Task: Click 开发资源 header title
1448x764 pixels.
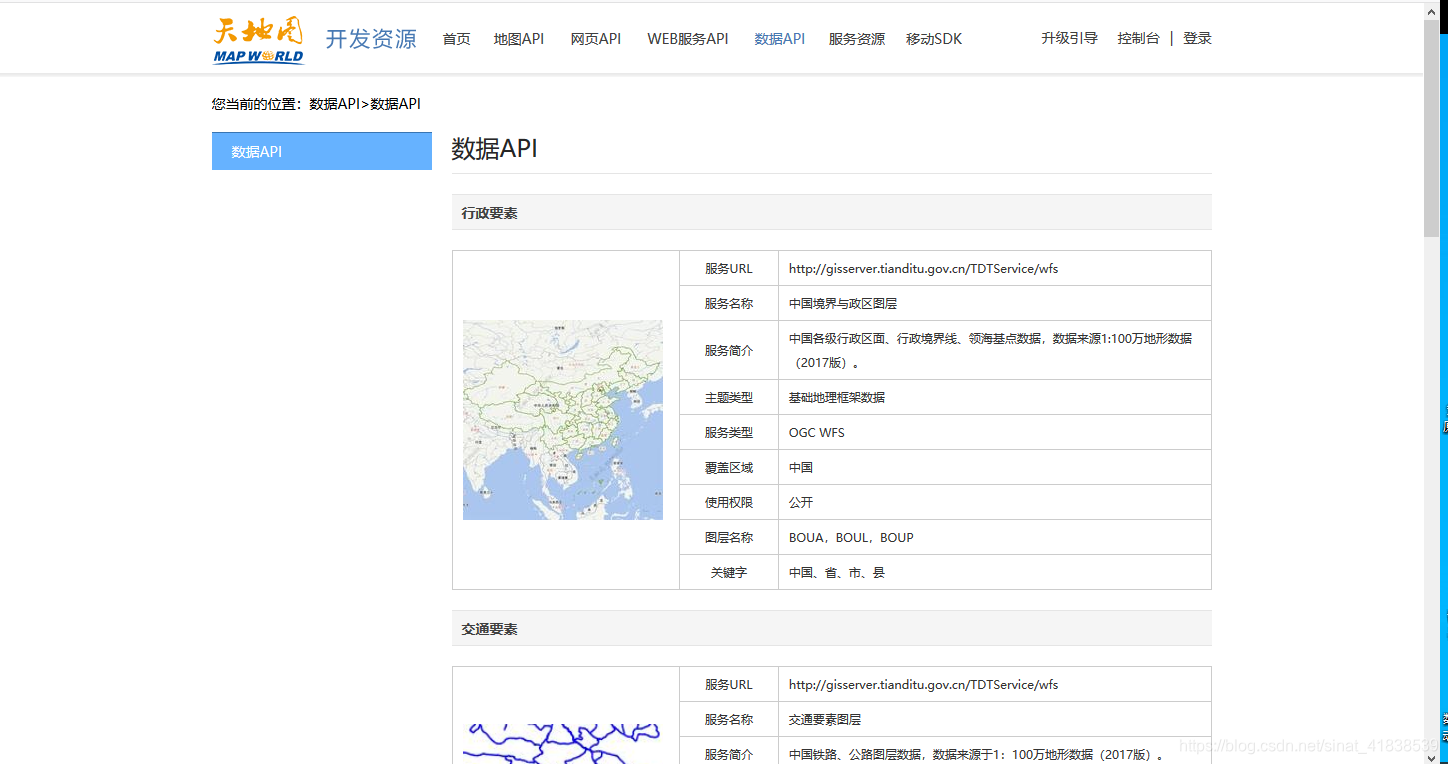Action: pos(371,39)
